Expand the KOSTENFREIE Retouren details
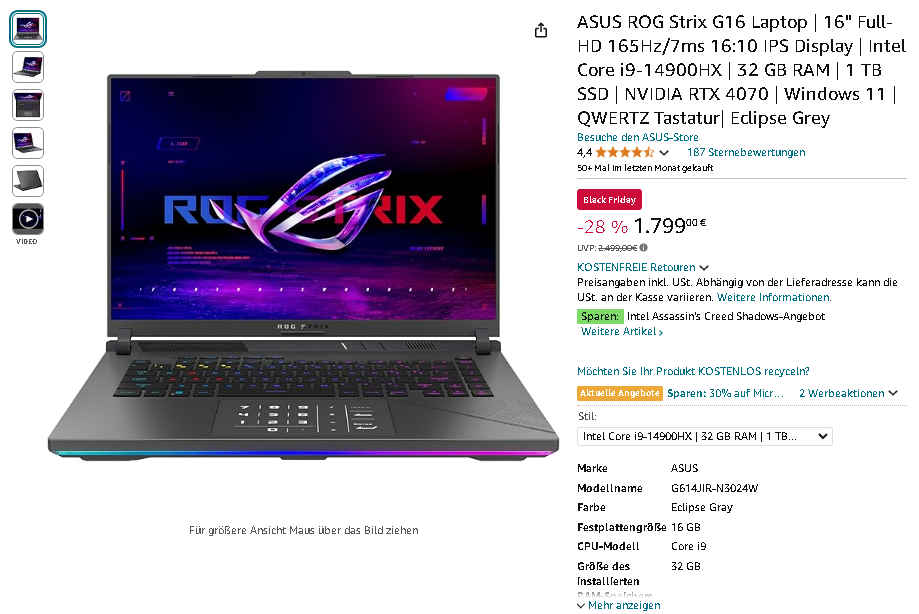This screenshot has width=919, height=614. [642, 267]
